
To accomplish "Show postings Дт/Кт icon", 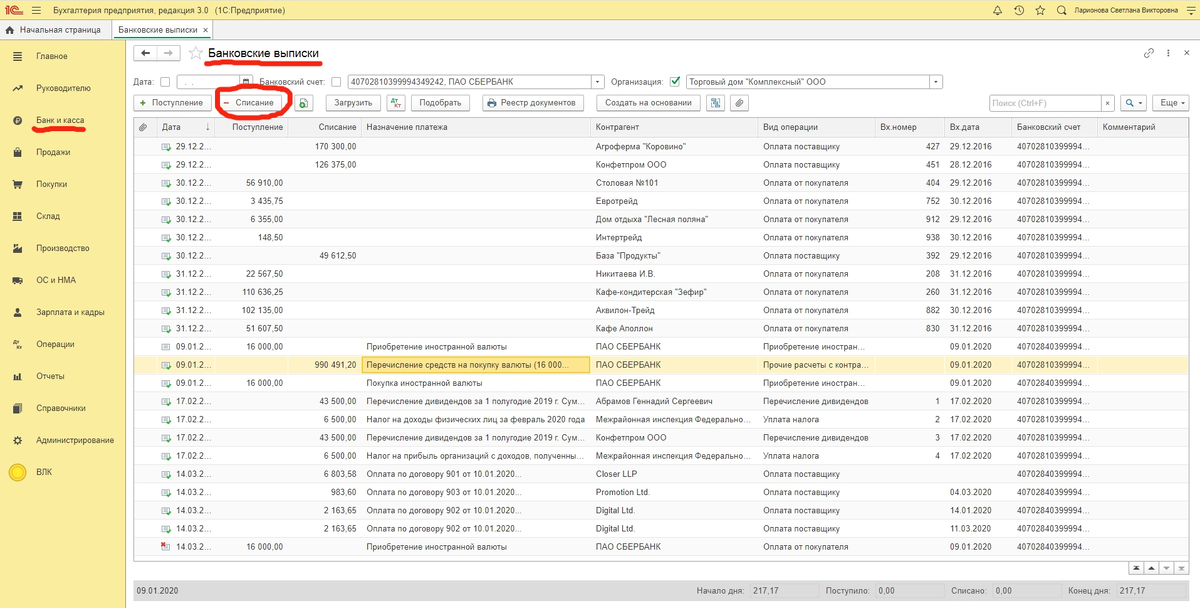I will point(395,102).
